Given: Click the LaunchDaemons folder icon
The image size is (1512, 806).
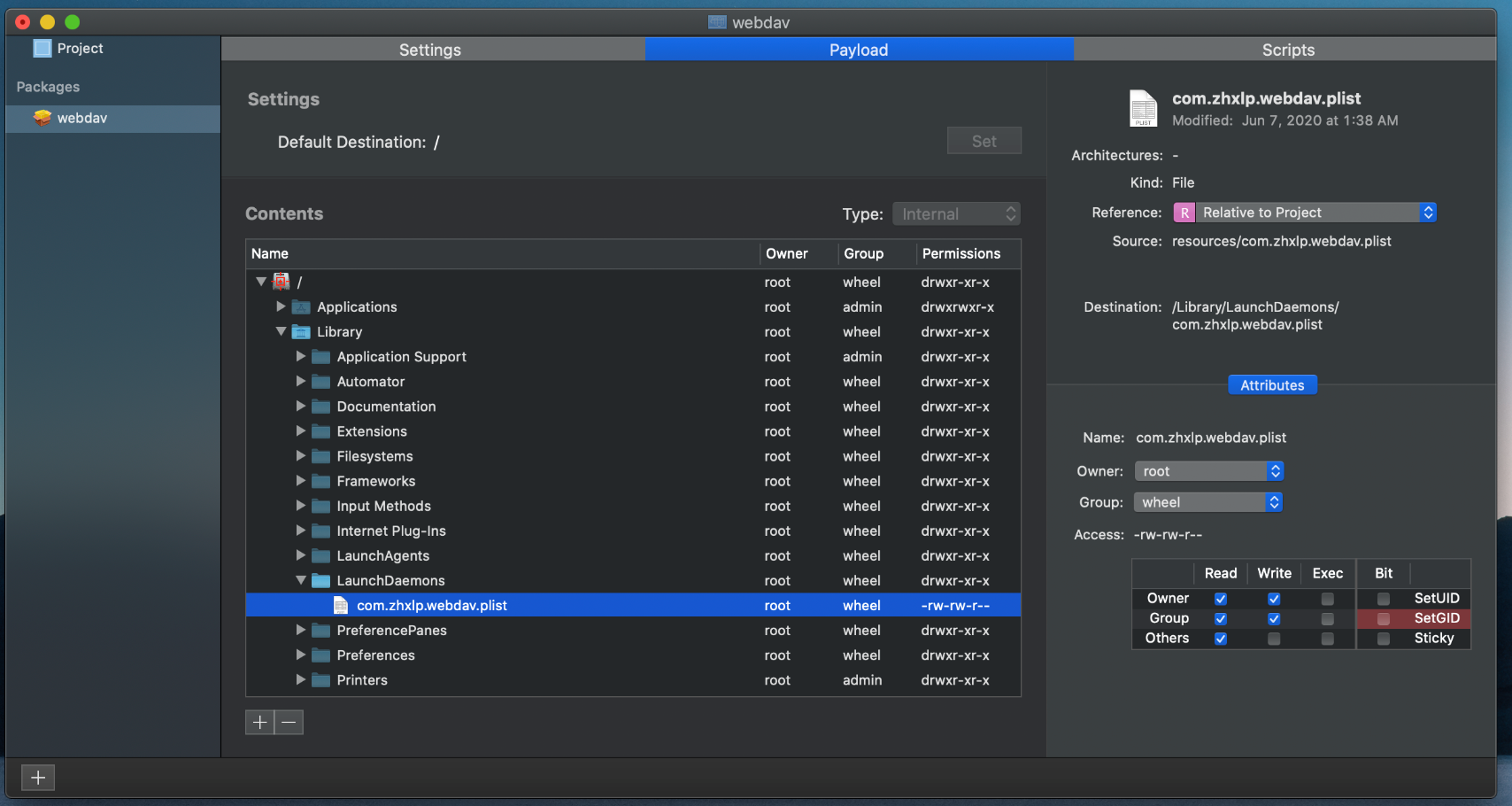Looking at the screenshot, I should pyautogui.click(x=320, y=580).
